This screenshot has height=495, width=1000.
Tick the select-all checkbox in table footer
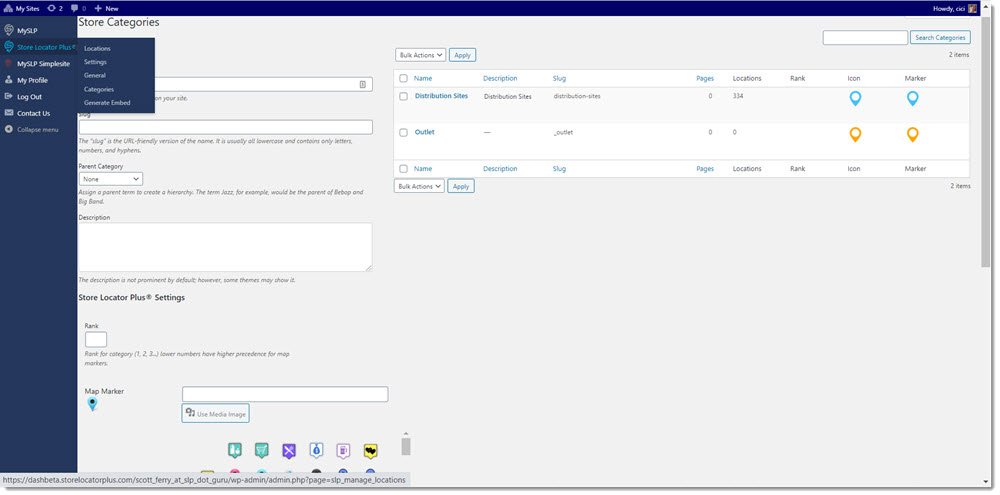click(403, 169)
